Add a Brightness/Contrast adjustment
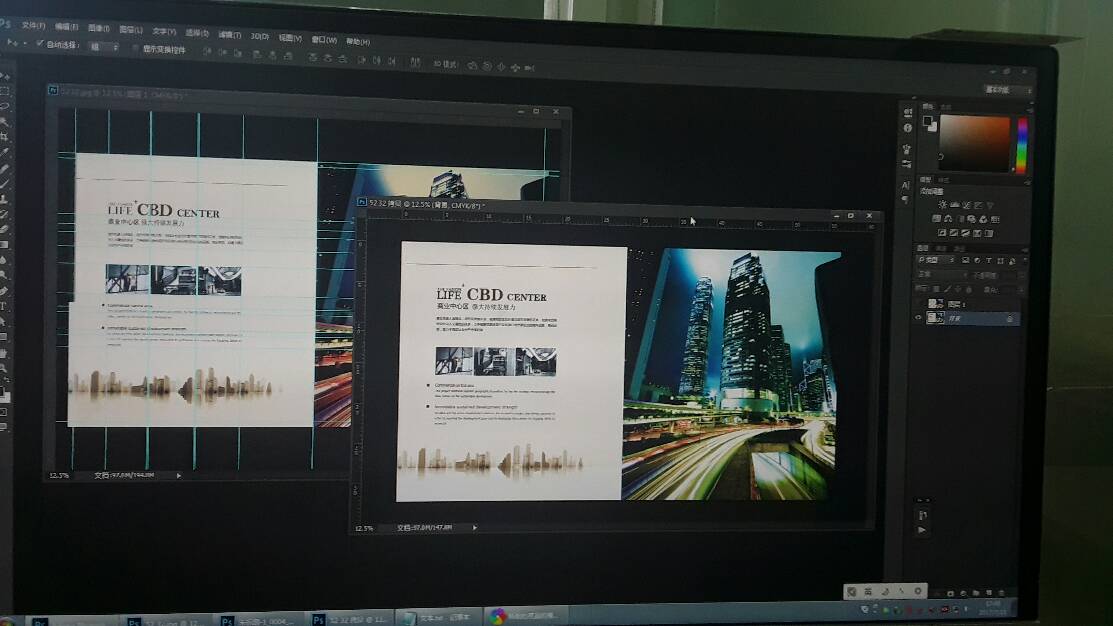The image size is (1113, 626). click(x=942, y=204)
